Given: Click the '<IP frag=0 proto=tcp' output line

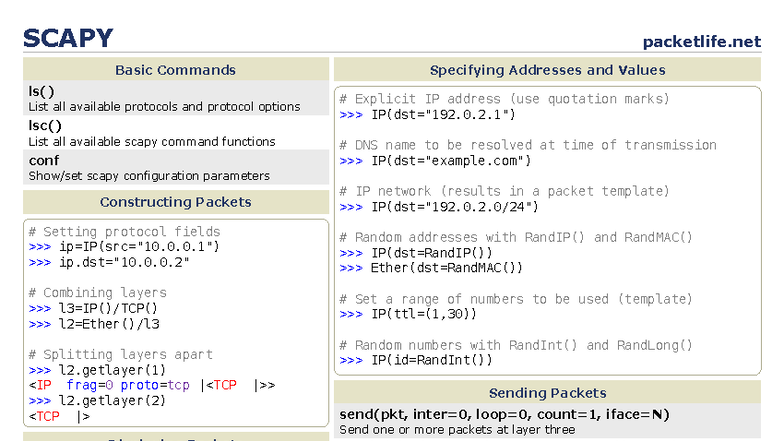Looking at the screenshot, I should [x=152, y=386].
